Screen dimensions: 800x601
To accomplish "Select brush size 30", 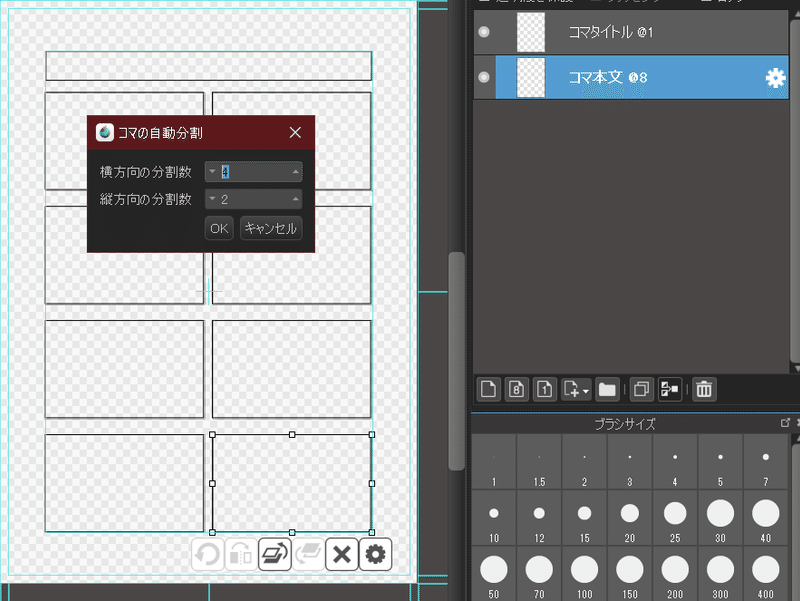I will tap(720, 518).
